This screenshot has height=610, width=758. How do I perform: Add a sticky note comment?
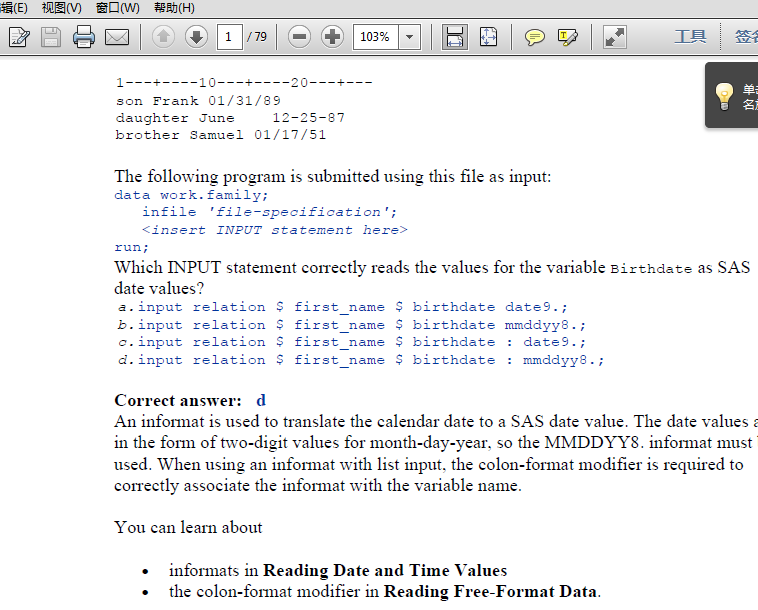535,37
